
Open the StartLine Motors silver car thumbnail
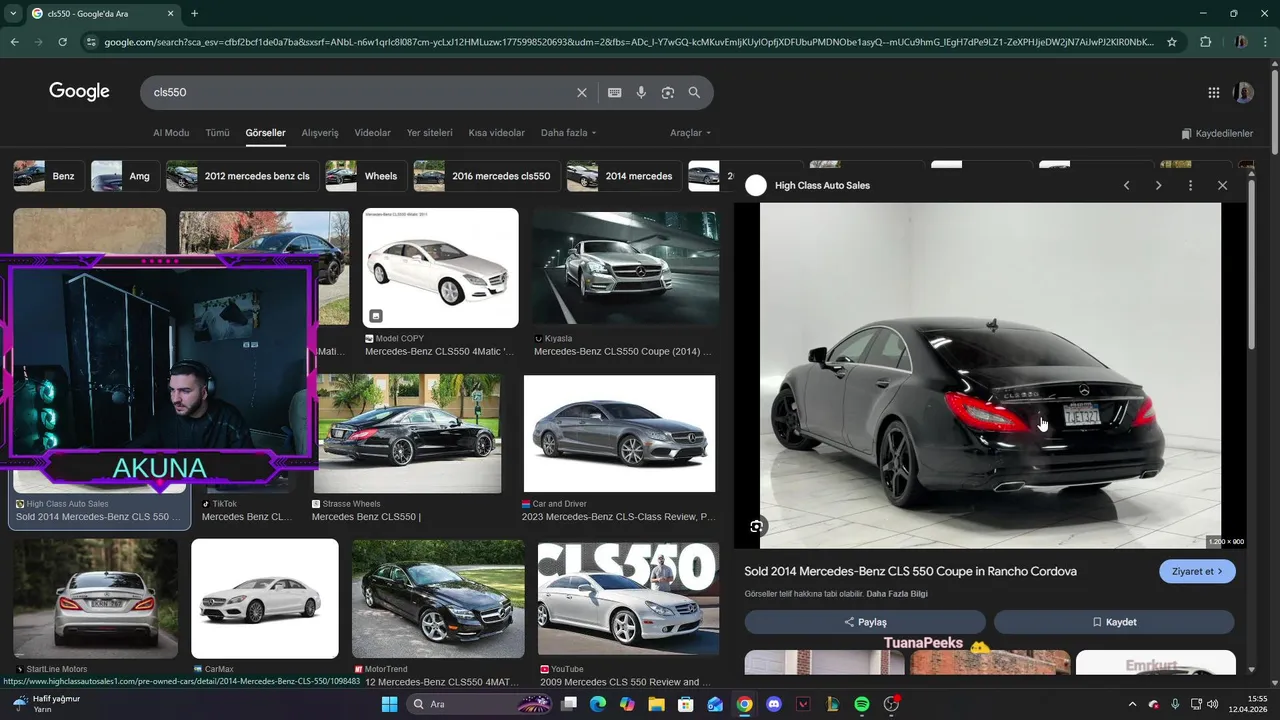95,598
